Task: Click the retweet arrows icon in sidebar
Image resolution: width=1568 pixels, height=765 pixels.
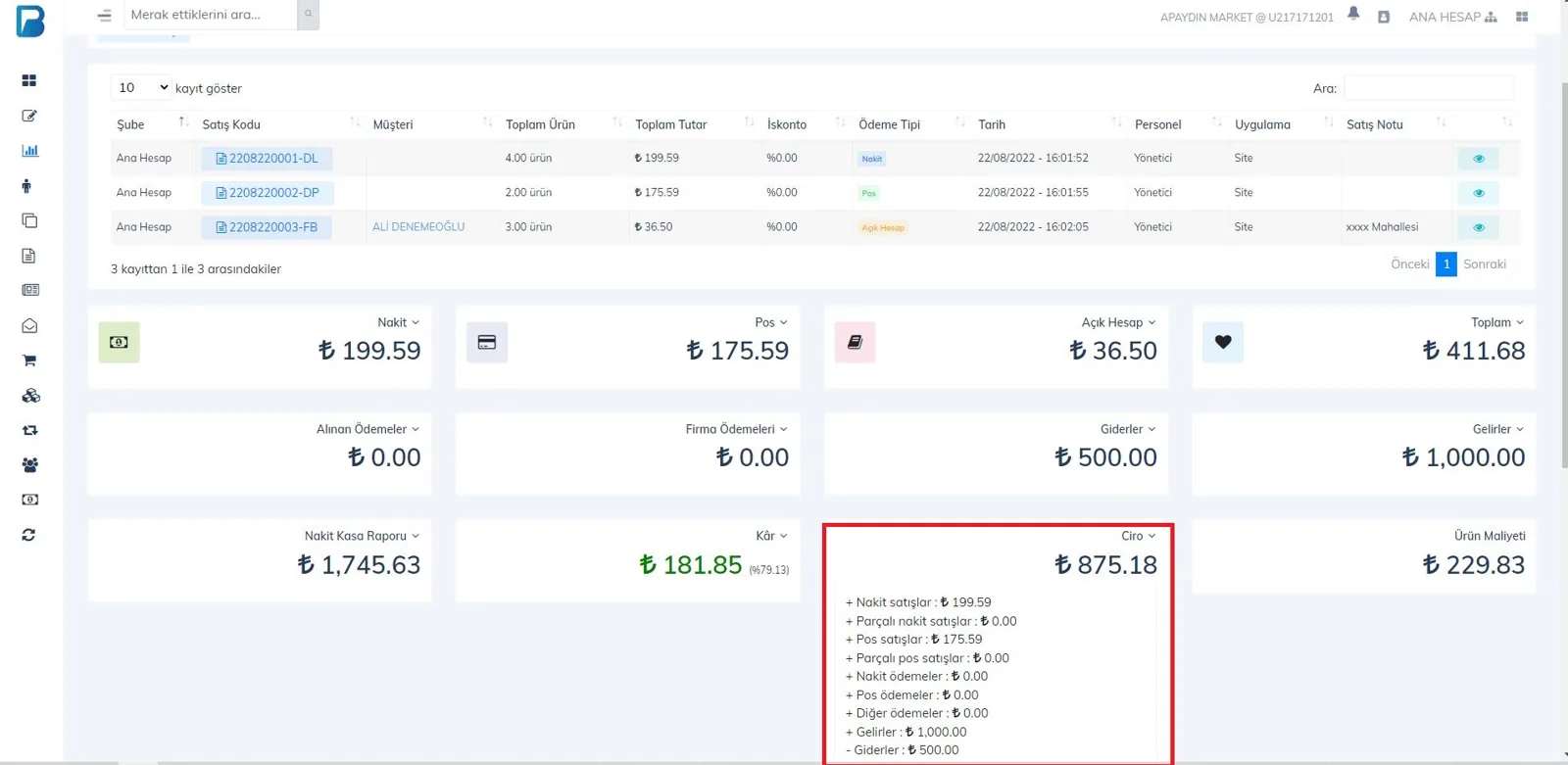Action: tap(29, 430)
